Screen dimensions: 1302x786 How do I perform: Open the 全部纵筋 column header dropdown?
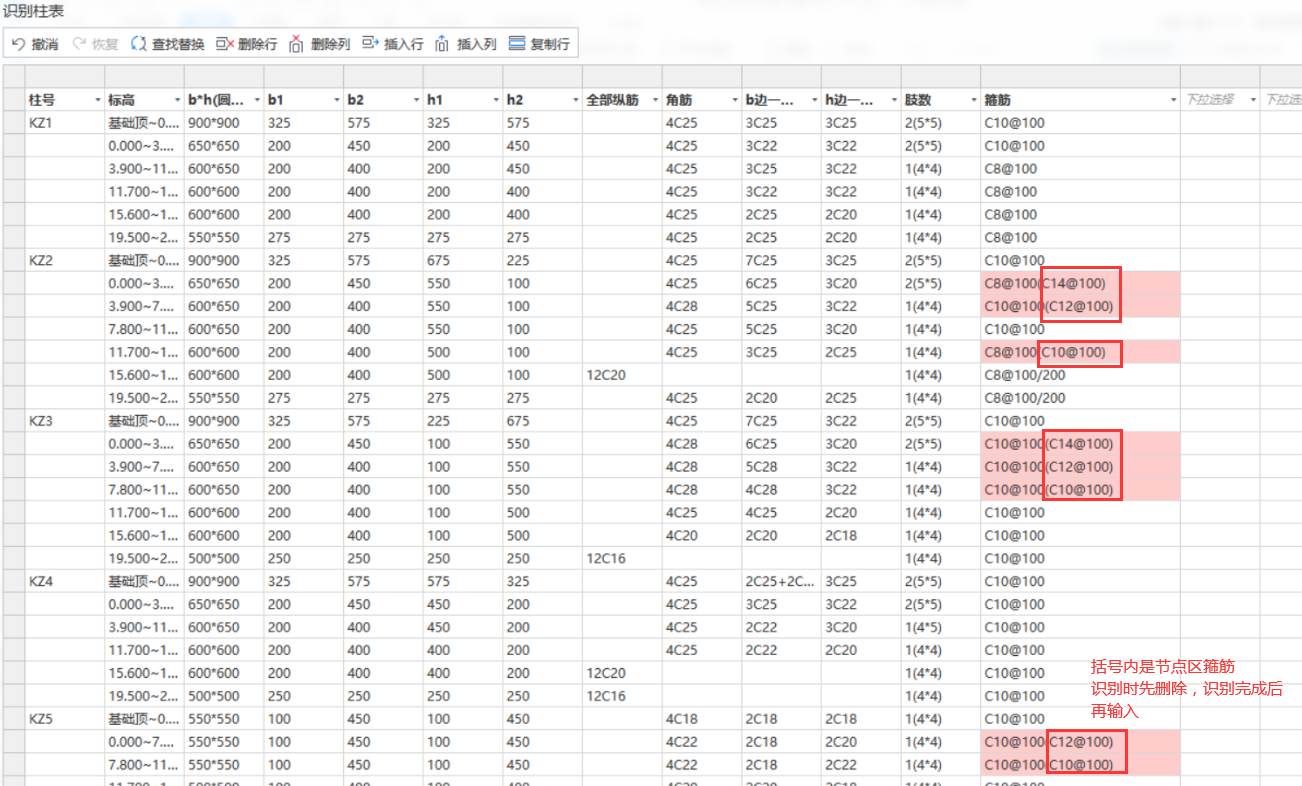point(655,100)
